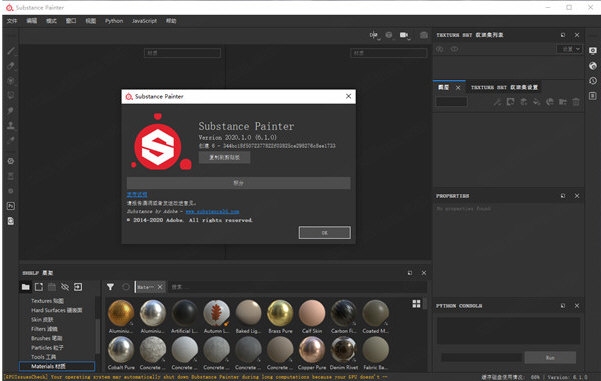This screenshot has width=601, height=381.
Task: Click the blue link above feedback text
Action: click(137, 194)
